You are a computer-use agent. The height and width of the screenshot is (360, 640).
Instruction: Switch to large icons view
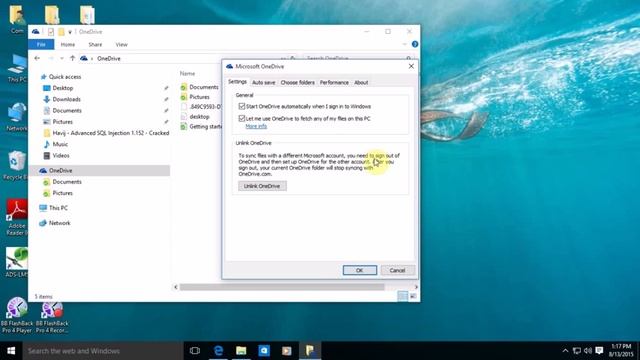pyautogui.click(x=413, y=296)
